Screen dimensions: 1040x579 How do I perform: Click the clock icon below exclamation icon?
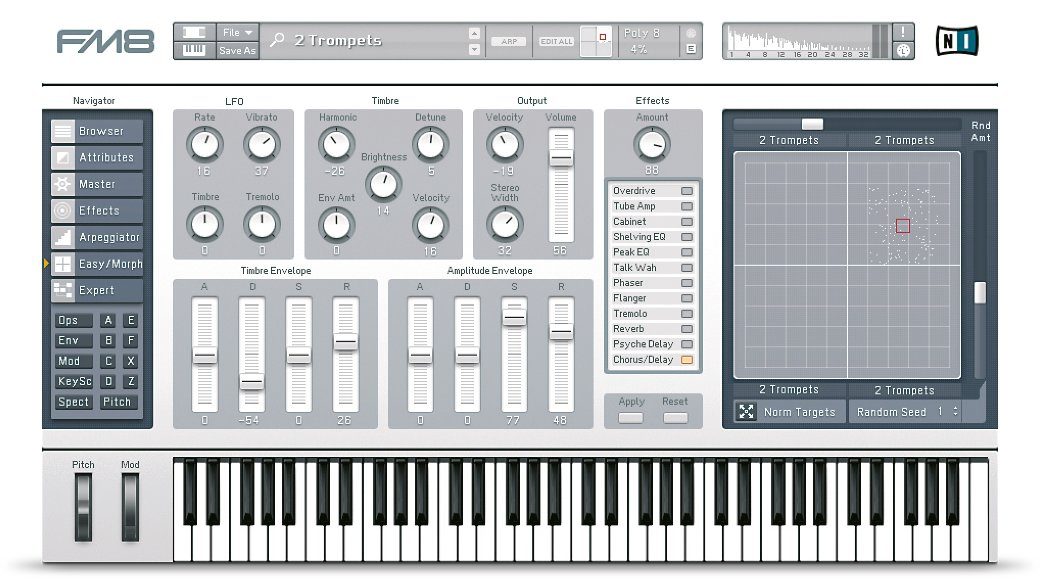903,50
